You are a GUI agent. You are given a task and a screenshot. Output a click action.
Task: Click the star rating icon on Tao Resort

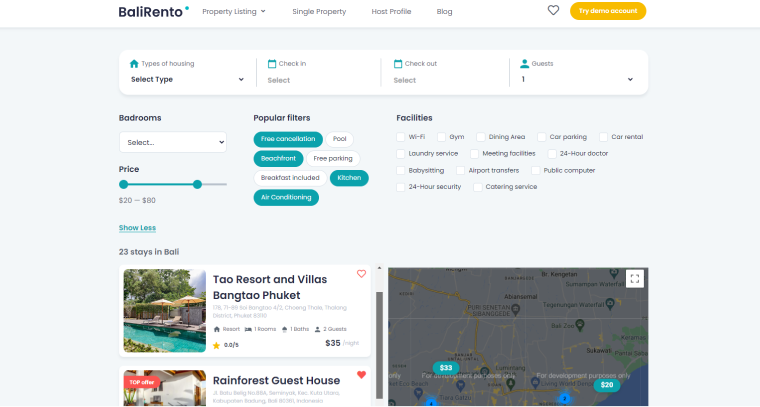coord(216,345)
